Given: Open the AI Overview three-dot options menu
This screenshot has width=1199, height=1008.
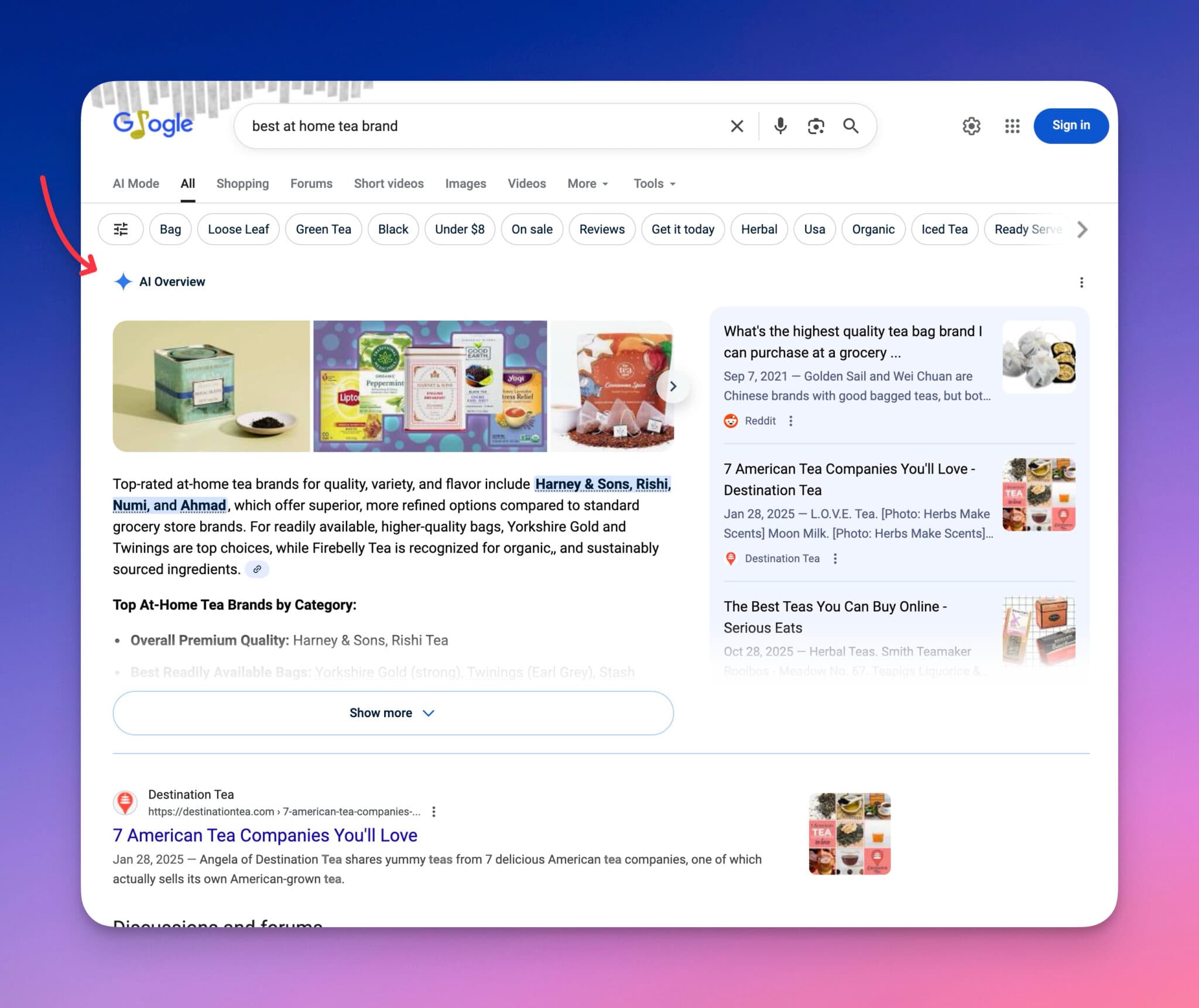Looking at the screenshot, I should click(x=1081, y=282).
